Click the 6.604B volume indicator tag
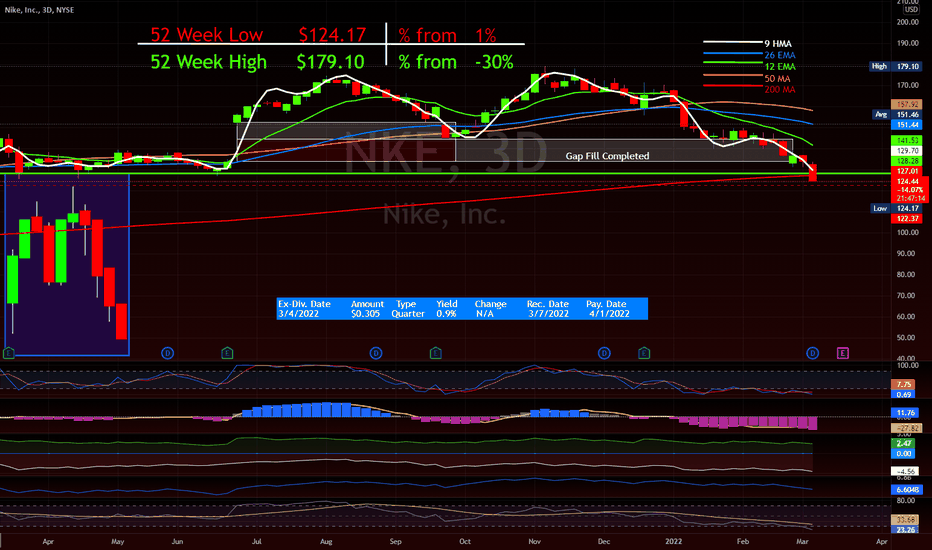The height and width of the screenshot is (550, 932). coord(906,490)
